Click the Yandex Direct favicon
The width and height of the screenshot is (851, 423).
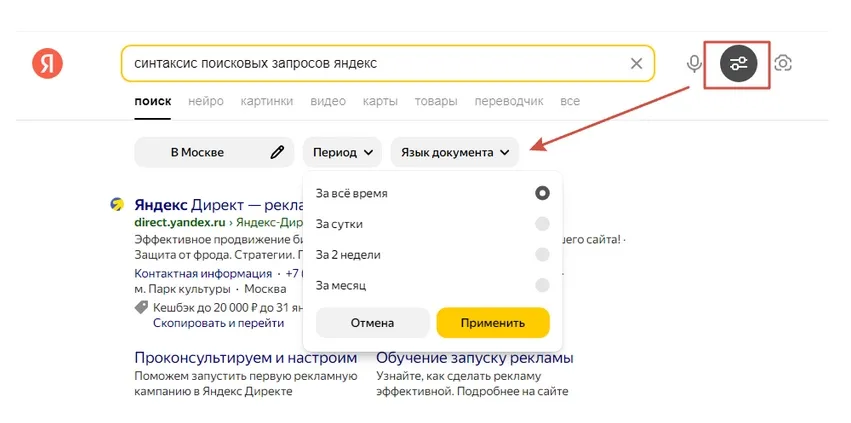point(117,204)
